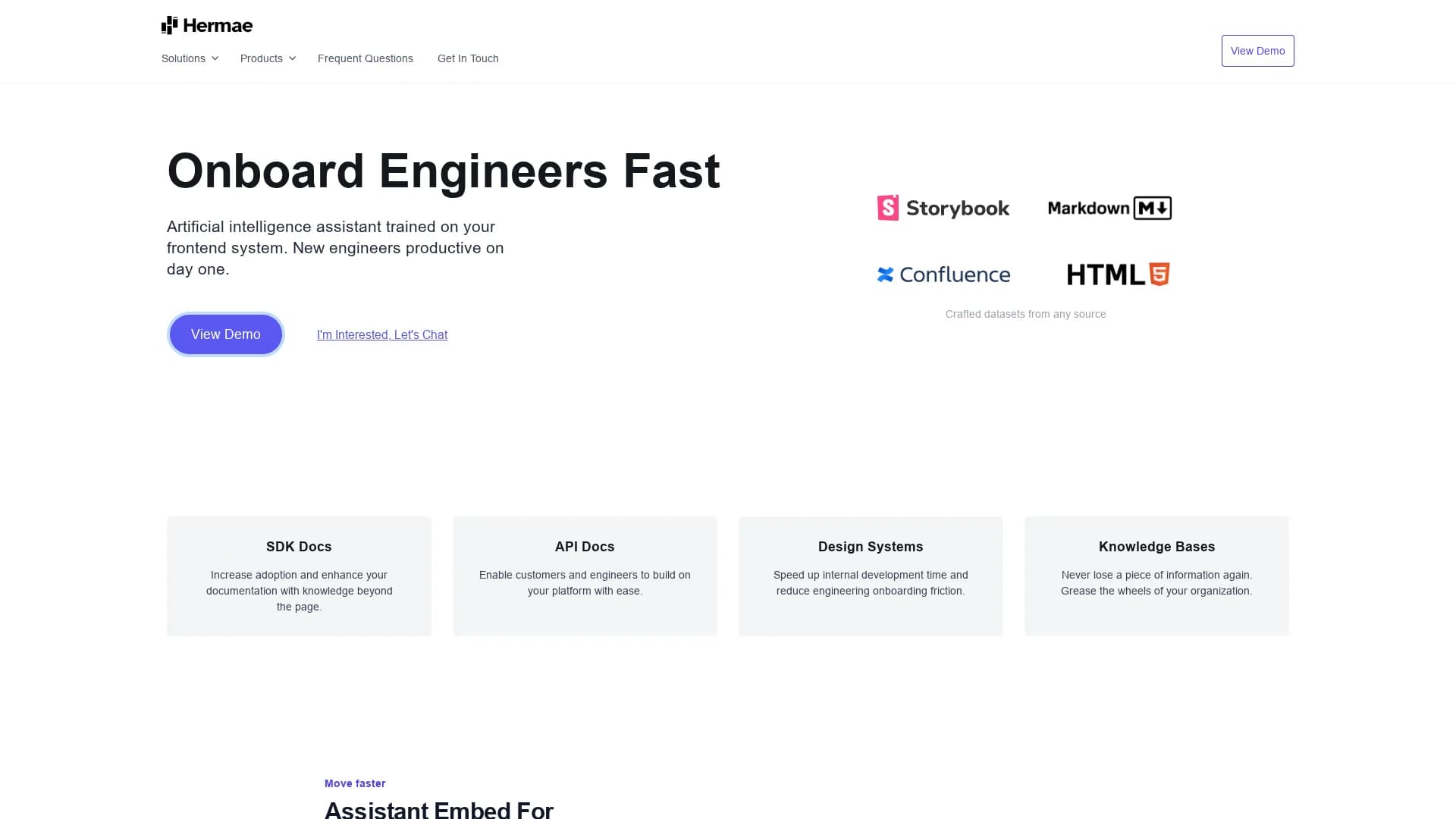Screen dimensions: 1456x819
Task: Select the Design Systems card
Action: pos(871,576)
